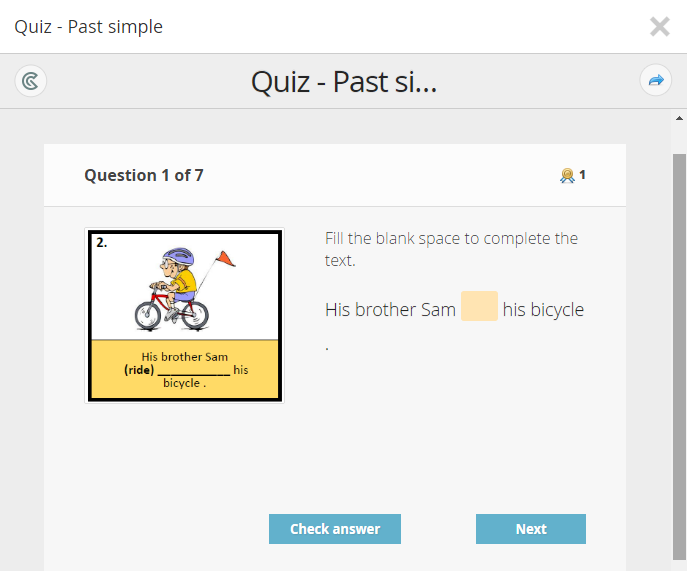Viewport: 687px width, 571px height.
Task: Click the red flag on the bicycle
Action: point(226,259)
